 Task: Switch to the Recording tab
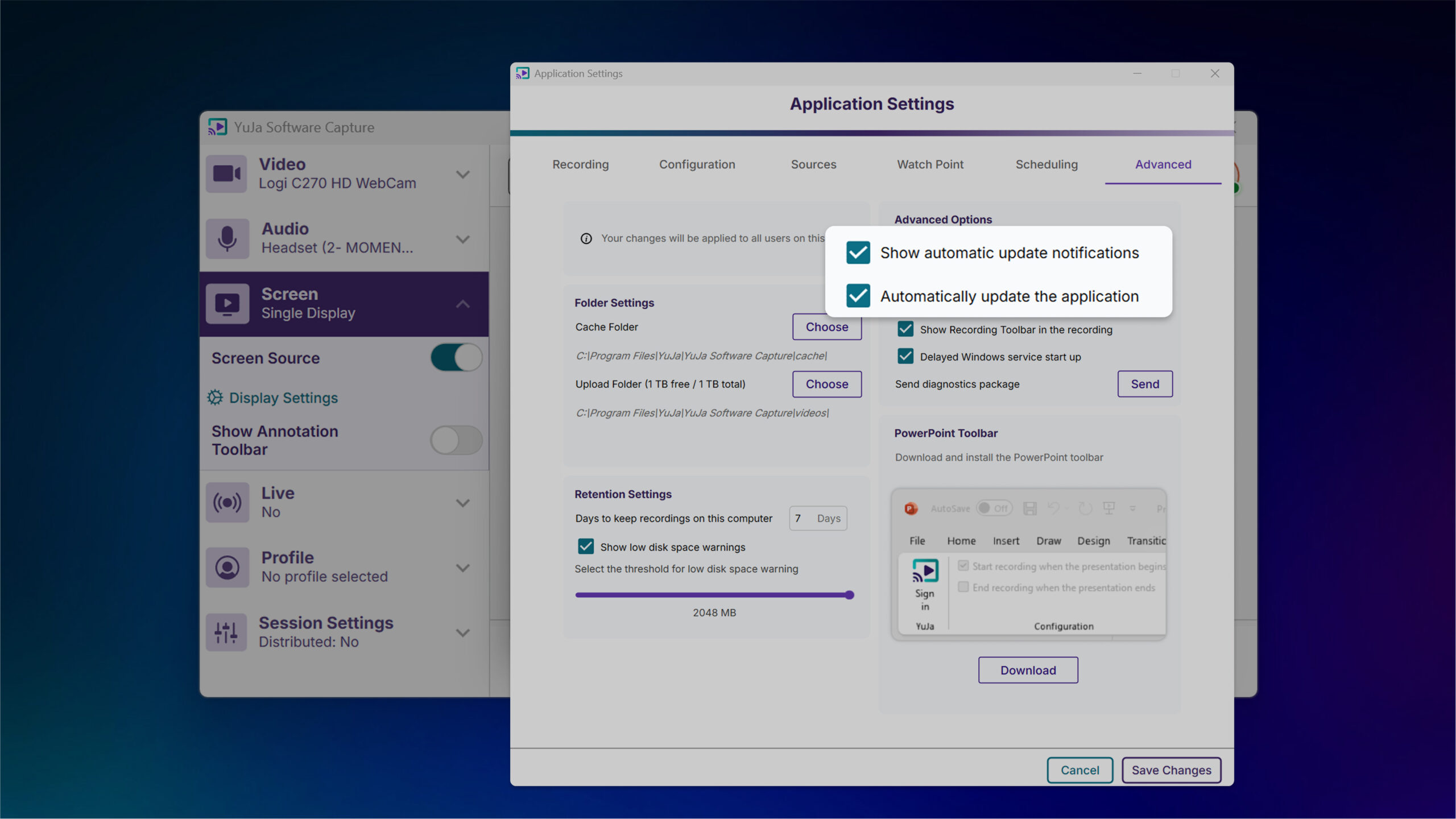580,164
